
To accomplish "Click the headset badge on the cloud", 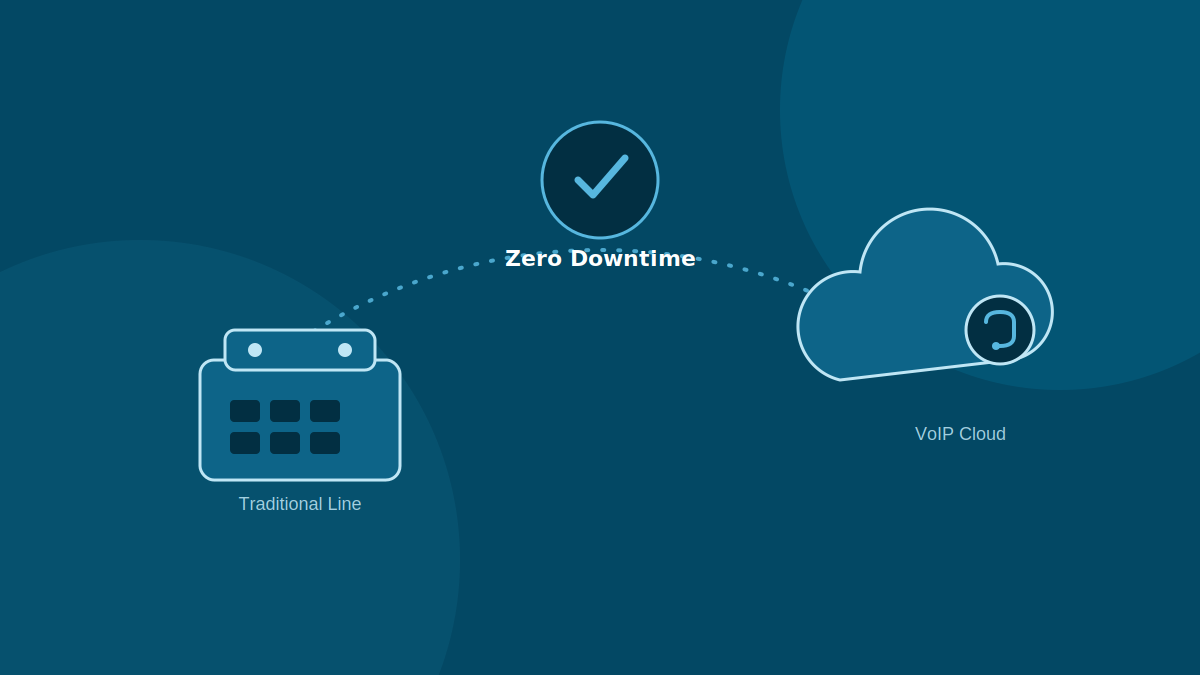I will click(1000, 330).
